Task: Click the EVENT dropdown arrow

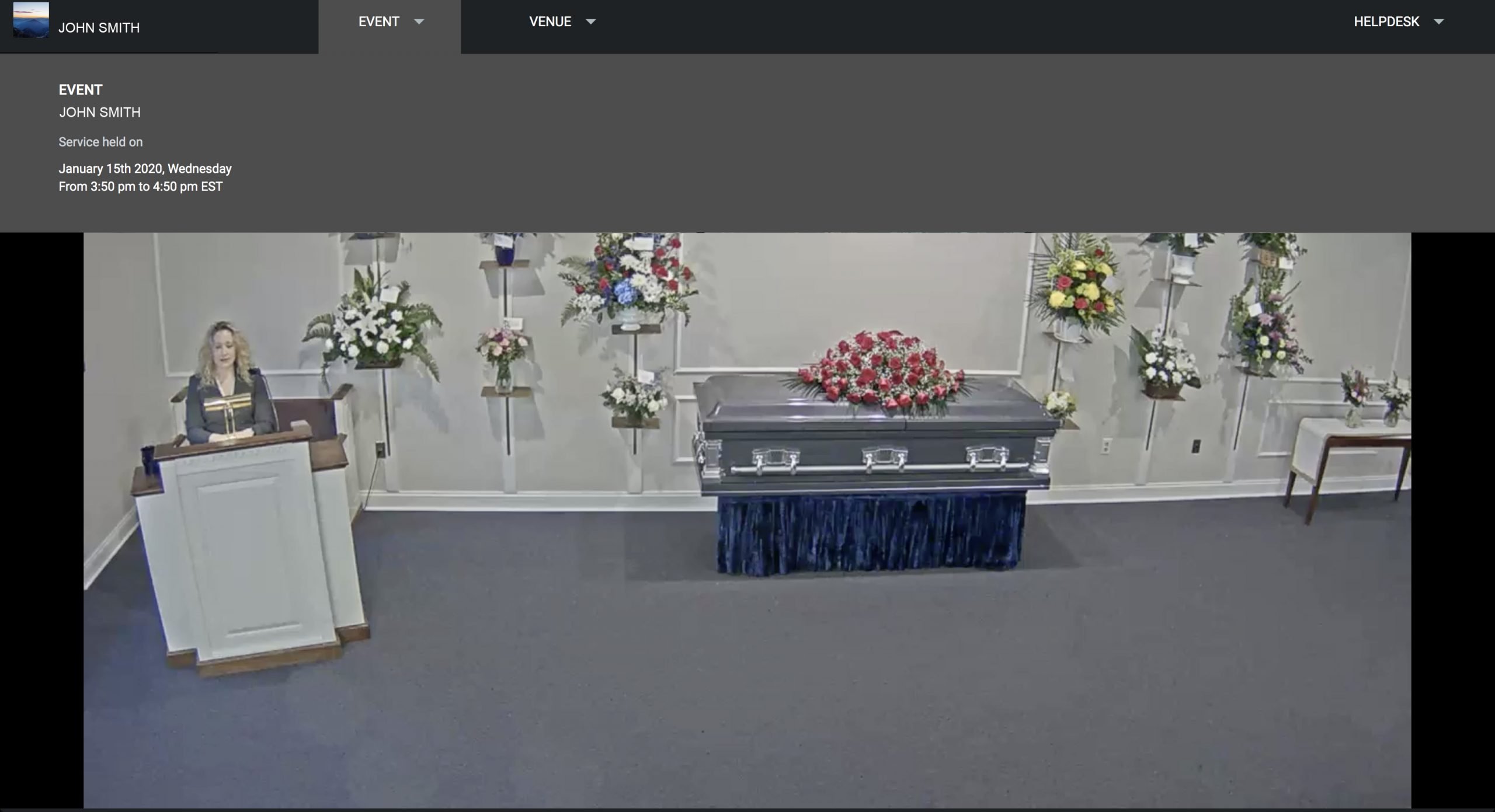Action: tap(419, 22)
